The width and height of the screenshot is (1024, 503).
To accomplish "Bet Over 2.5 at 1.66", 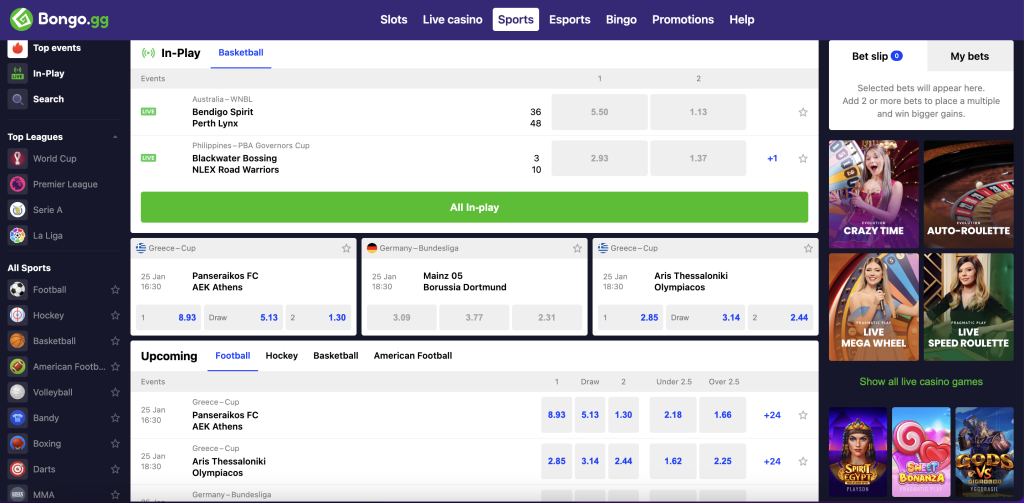I will [722, 415].
